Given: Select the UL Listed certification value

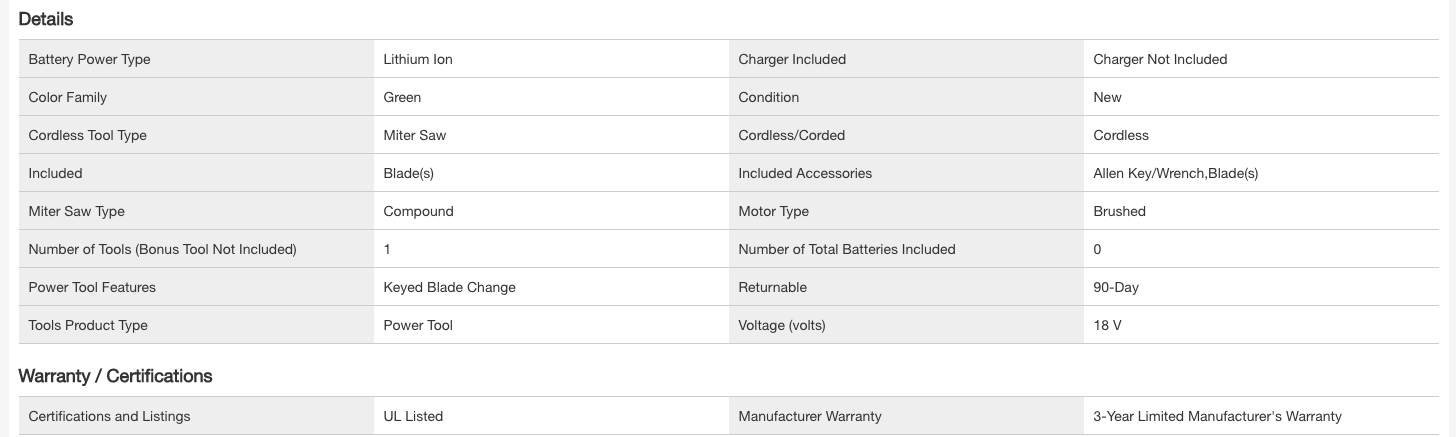Looking at the screenshot, I should tap(413, 416).
